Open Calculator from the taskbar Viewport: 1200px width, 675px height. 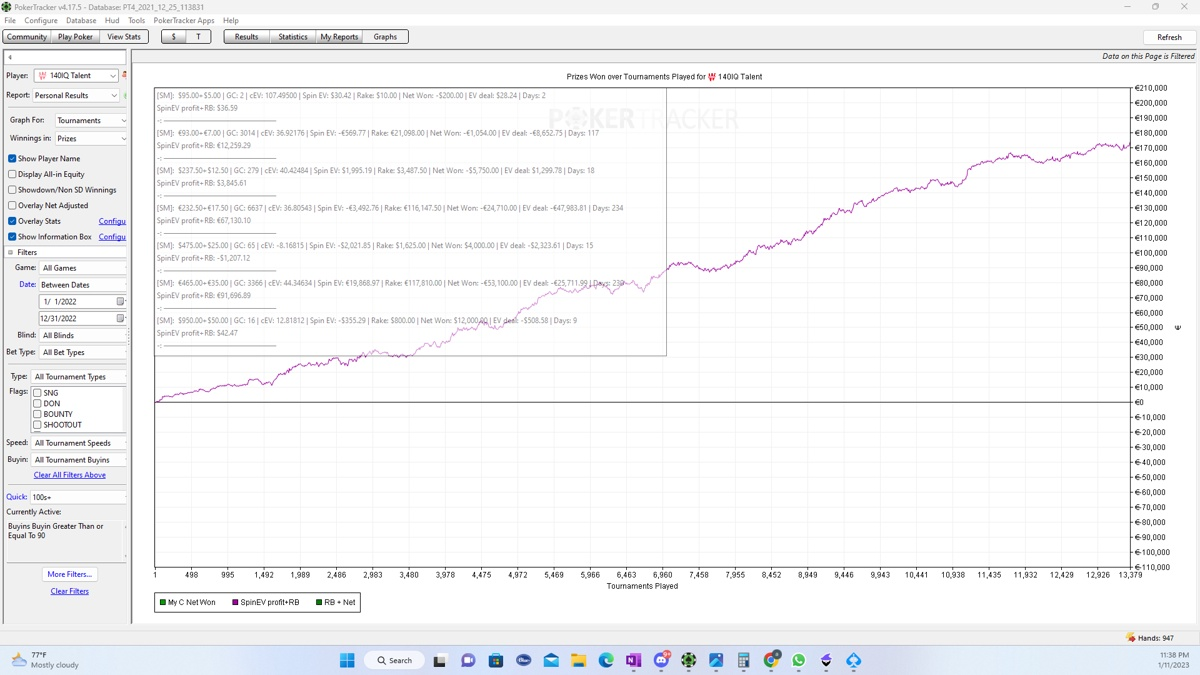click(743, 660)
